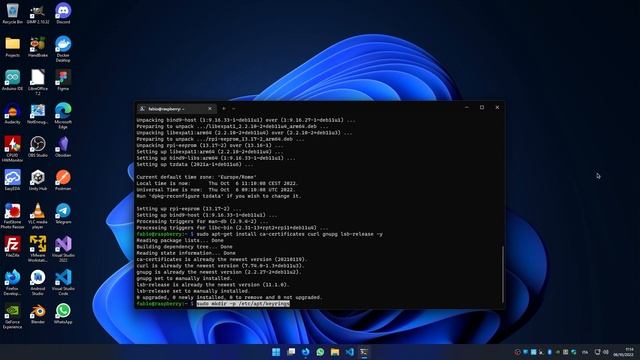Launch OBS Studio from desktop
This screenshot has width=640, height=360.
tap(38, 147)
